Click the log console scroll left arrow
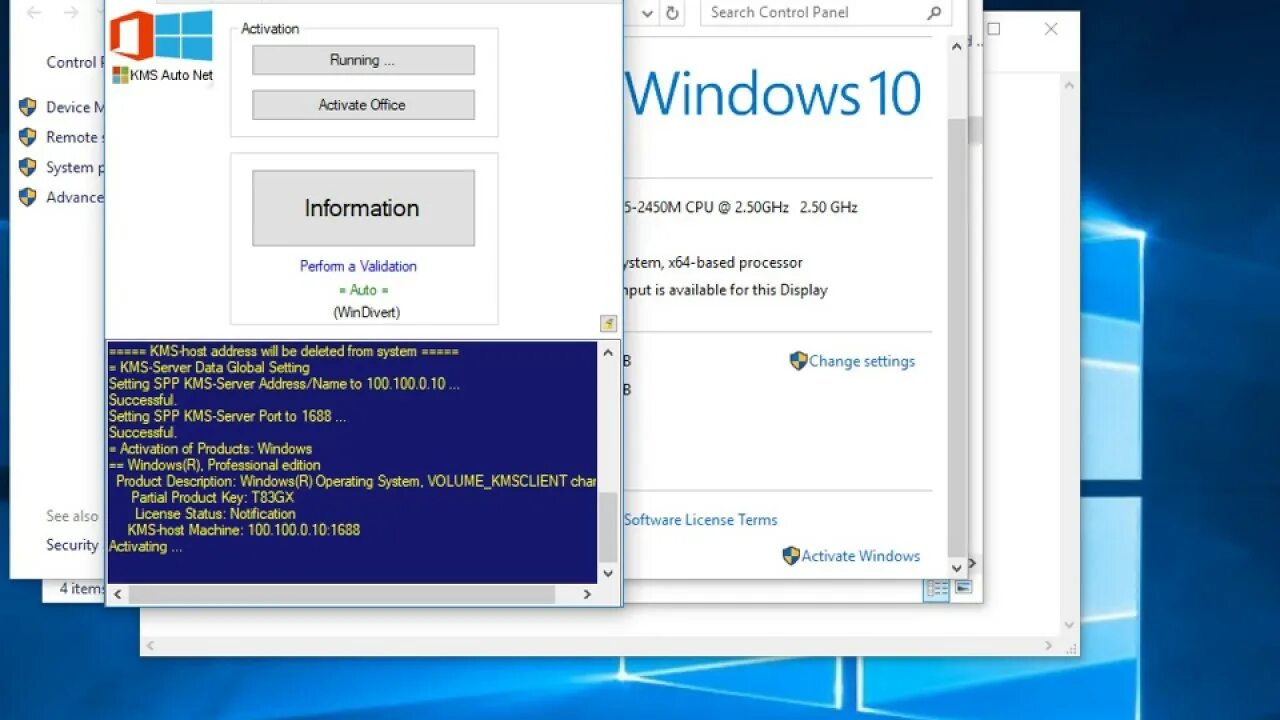The image size is (1280, 720). 118,594
